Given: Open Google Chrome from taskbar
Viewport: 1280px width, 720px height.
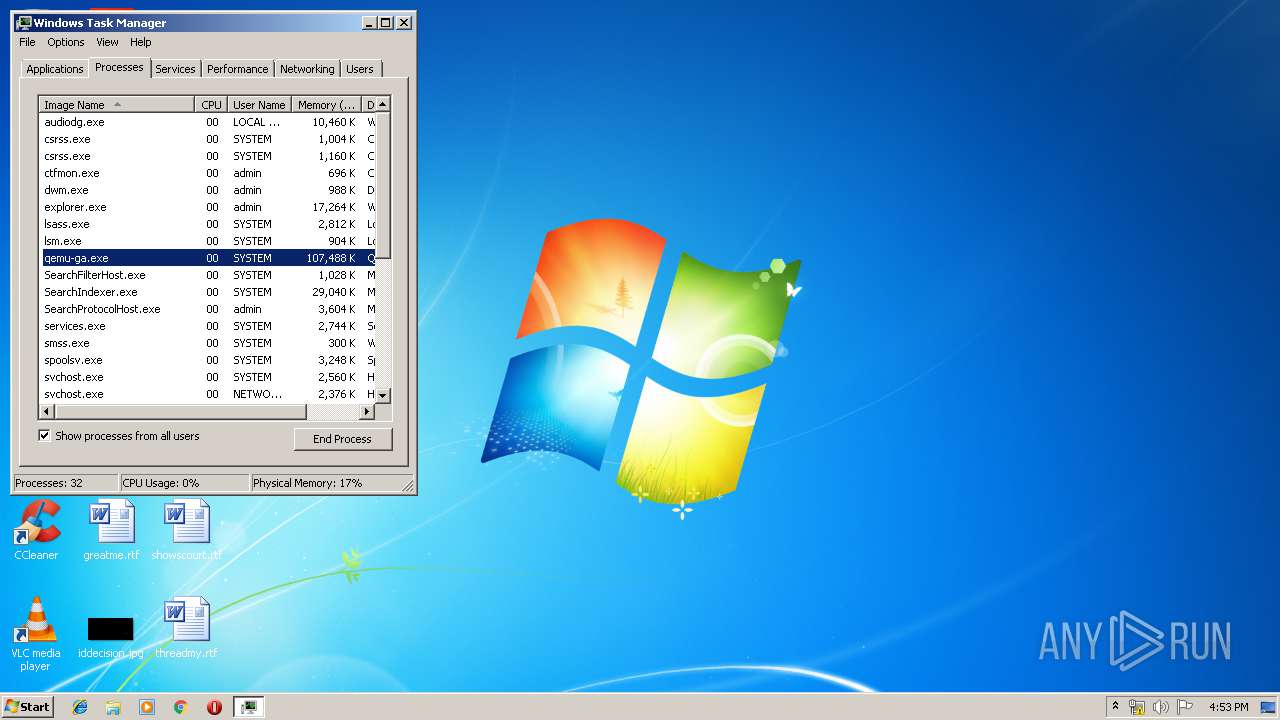Looking at the screenshot, I should [180, 707].
